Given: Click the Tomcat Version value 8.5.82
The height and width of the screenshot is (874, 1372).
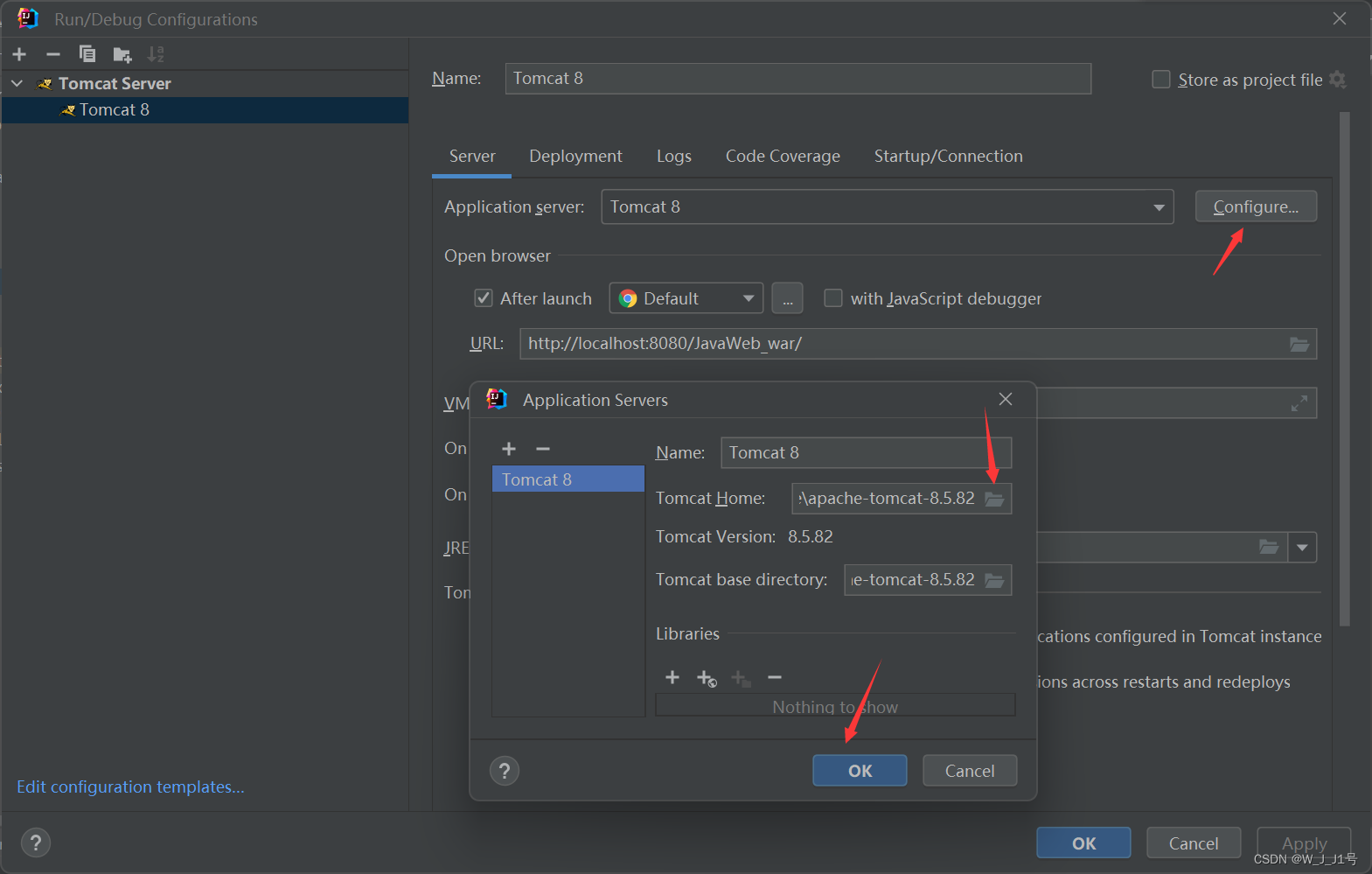Looking at the screenshot, I should (x=811, y=536).
